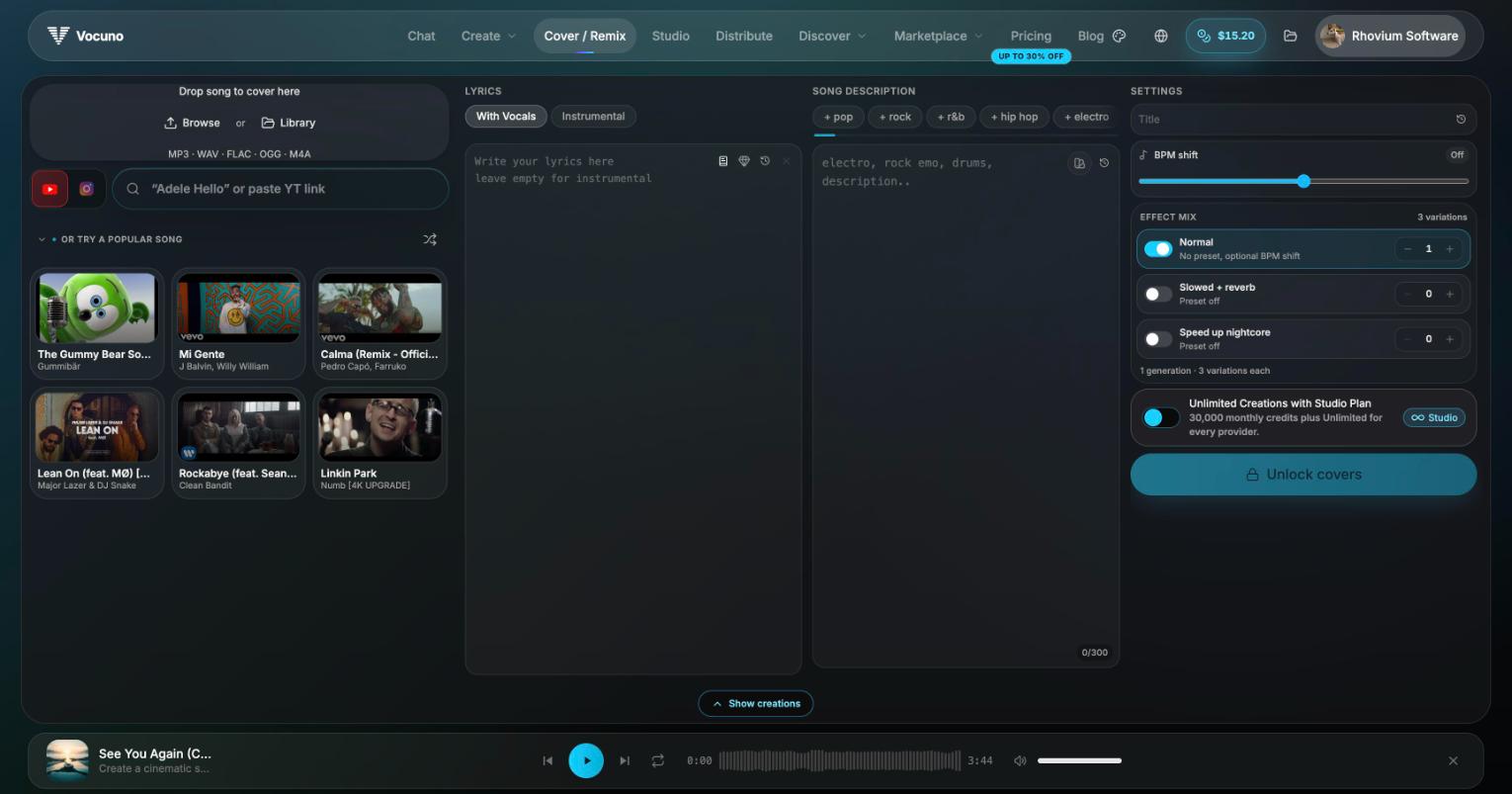The image size is (1512, 794).
Task: Open song description history icon
Action: (x=1104, y=163)
